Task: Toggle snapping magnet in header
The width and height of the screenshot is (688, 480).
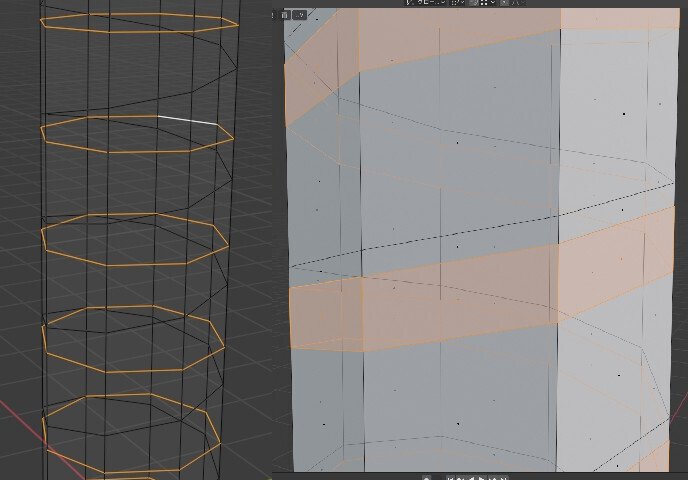Action: pos(474,2)
